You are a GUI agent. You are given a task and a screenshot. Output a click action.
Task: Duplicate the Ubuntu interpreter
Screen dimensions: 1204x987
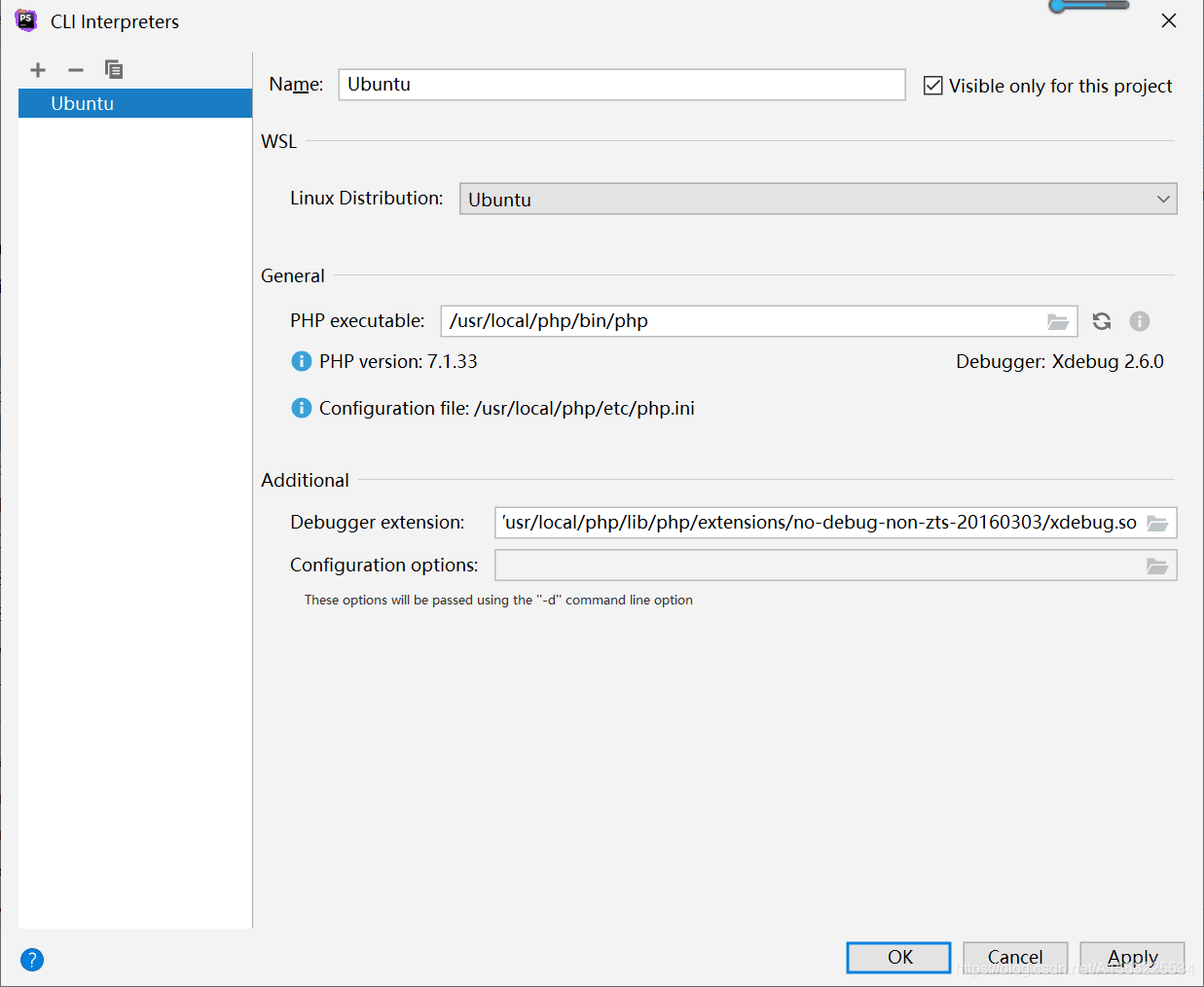(113, 69)
